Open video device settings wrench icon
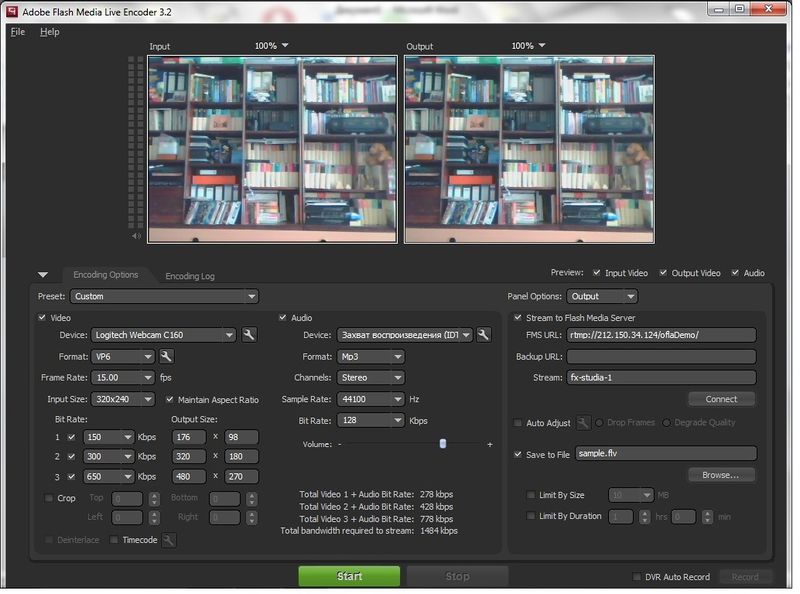 [248, 335]
